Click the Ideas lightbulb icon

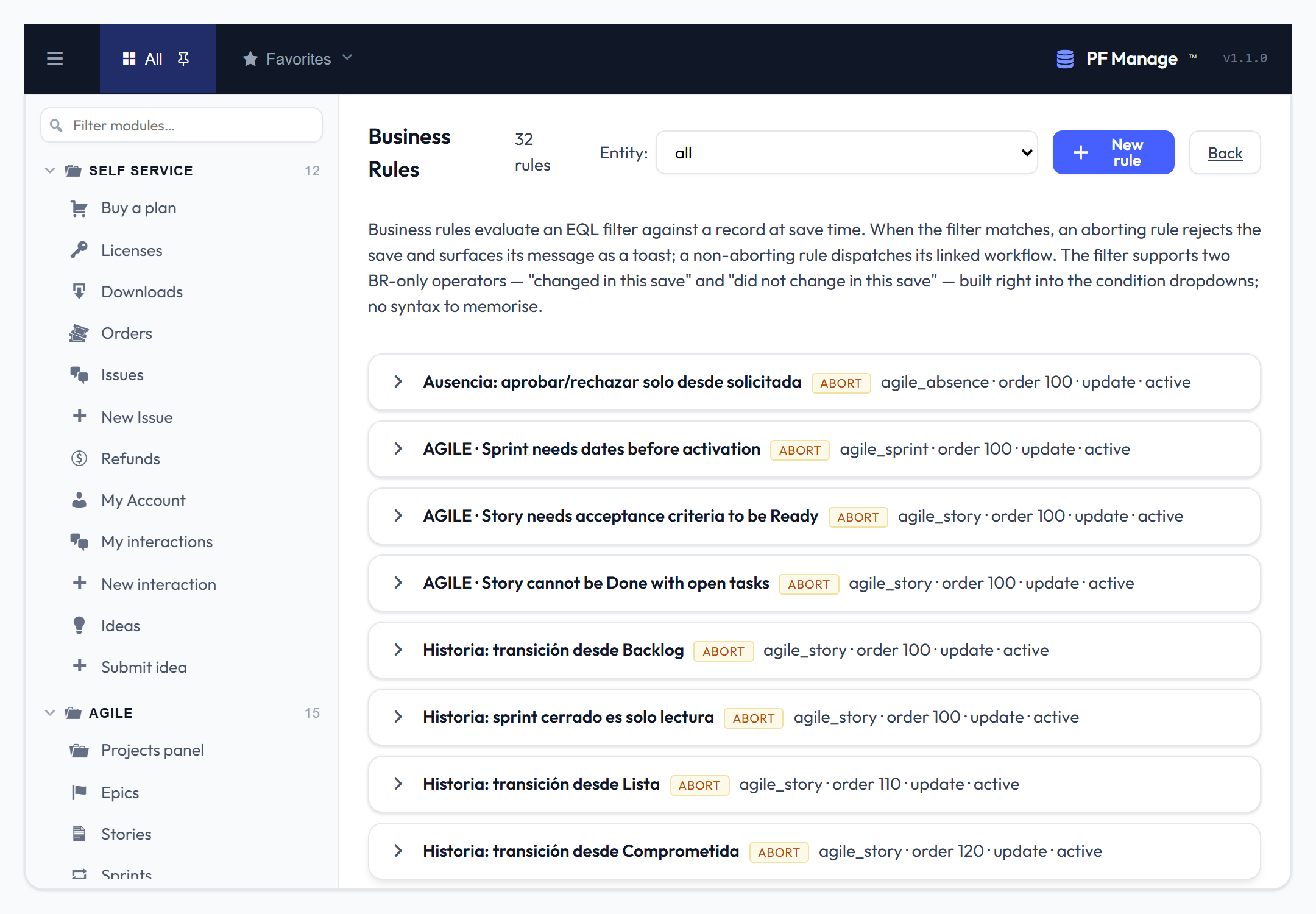[x=79, y=625]
